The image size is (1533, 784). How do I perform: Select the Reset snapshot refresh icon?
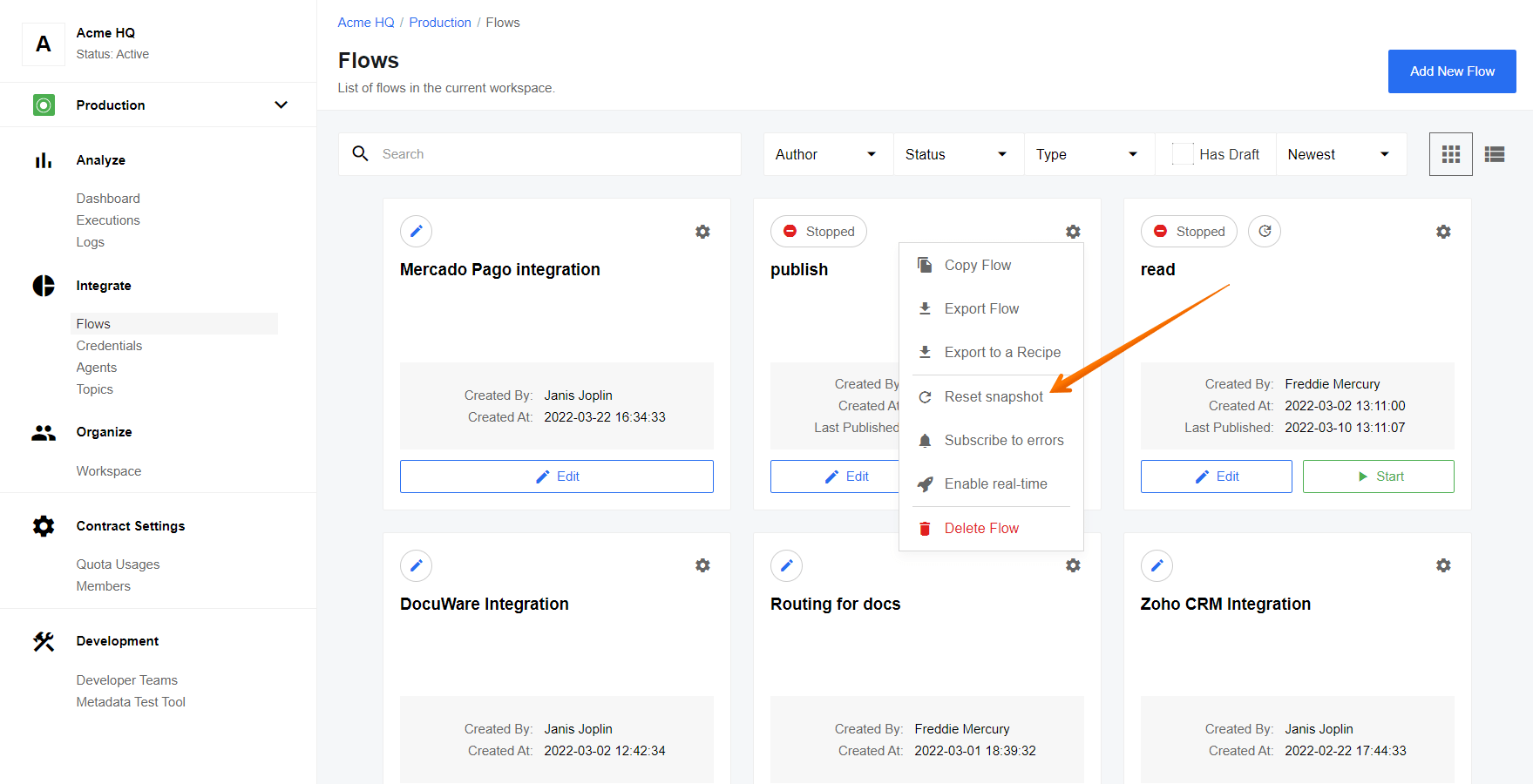pyautogui.click(x=925, y=396)
